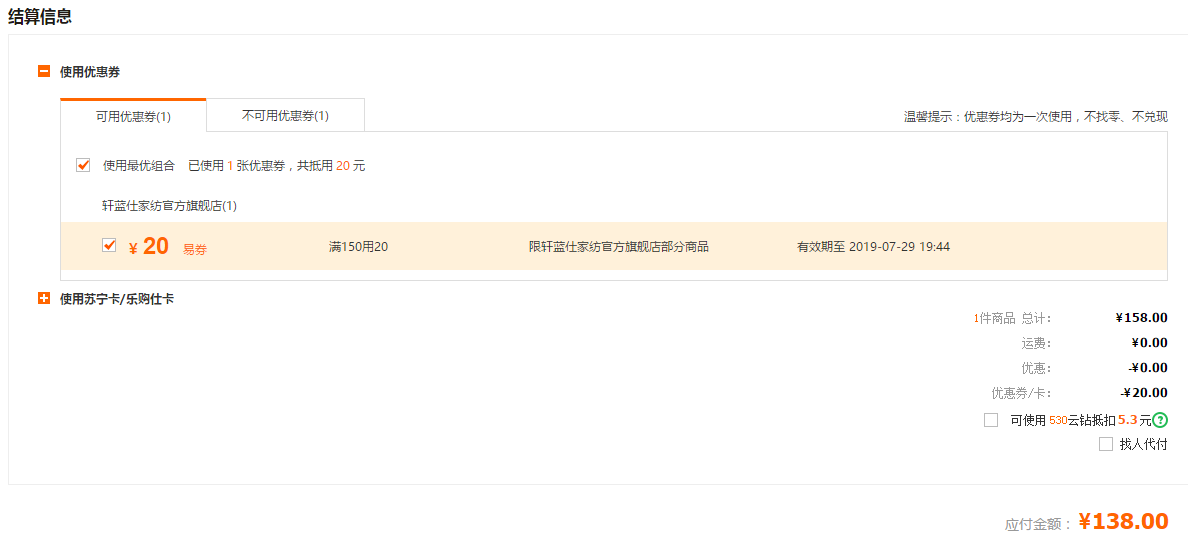Click the coupon deduction -¥20.00

[x=1144, y=392]
